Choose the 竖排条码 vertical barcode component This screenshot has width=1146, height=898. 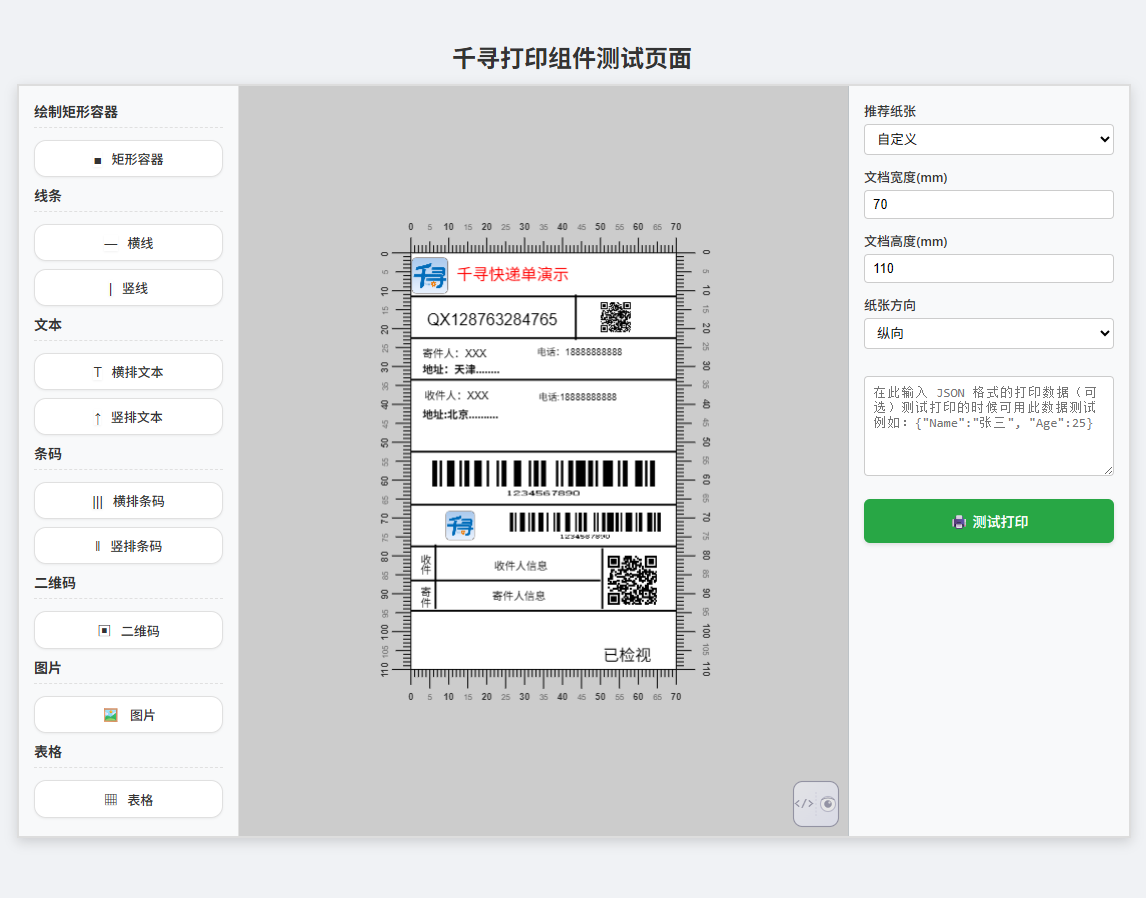(x=128, y=546)
